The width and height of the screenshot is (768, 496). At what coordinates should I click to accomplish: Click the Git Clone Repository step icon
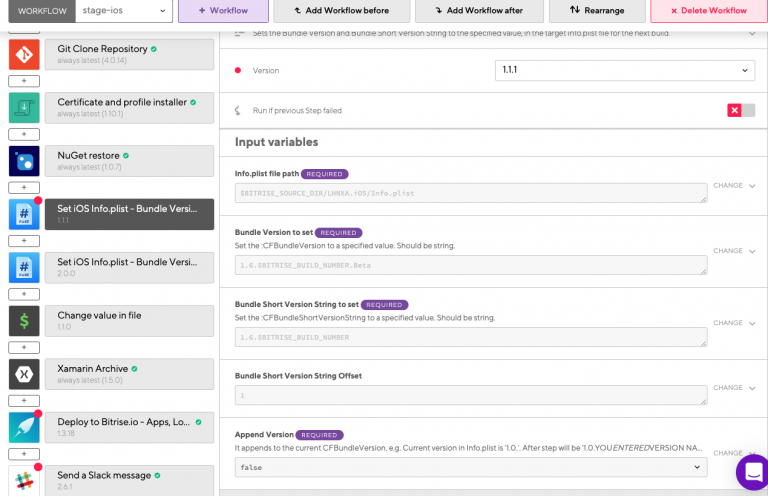pyautogui.click(x=24, y=54)
